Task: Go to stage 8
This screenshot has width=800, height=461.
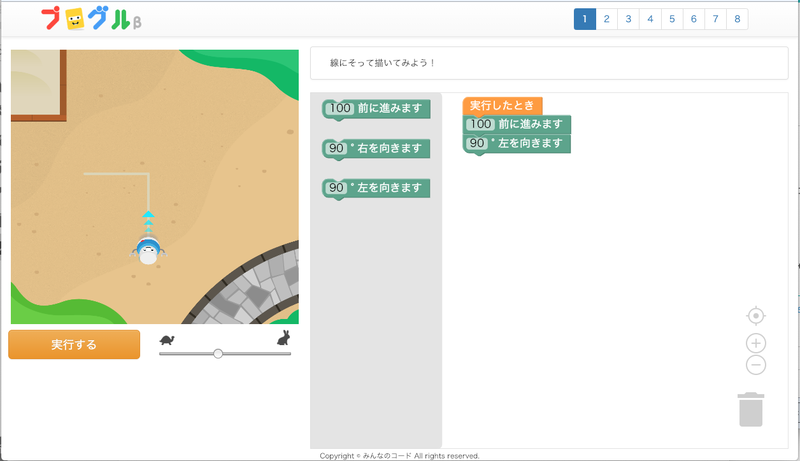Action: pos(738,19)
